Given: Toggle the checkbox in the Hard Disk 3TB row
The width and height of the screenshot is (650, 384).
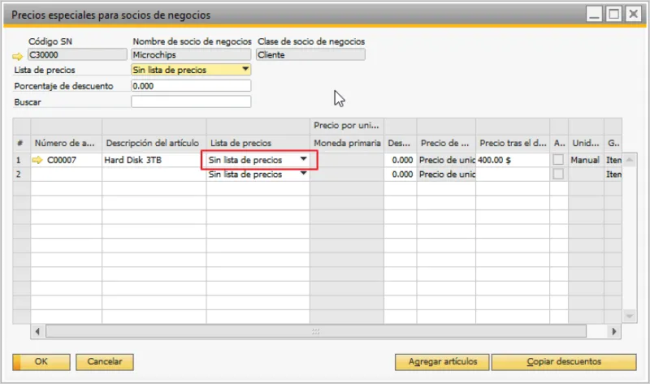Looking at the screenshot, I should click(558, 160).
